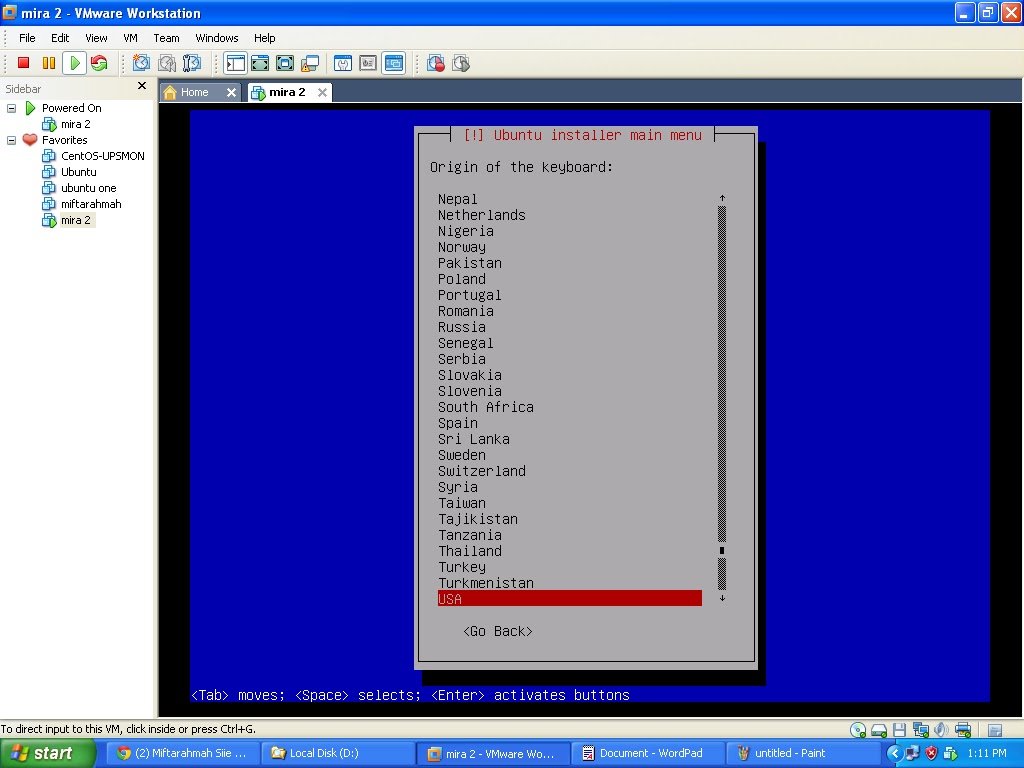The height and width of the screenshot is (768, 1024).
Task: Open the snapshot manager icon
Action: (192, 63)
